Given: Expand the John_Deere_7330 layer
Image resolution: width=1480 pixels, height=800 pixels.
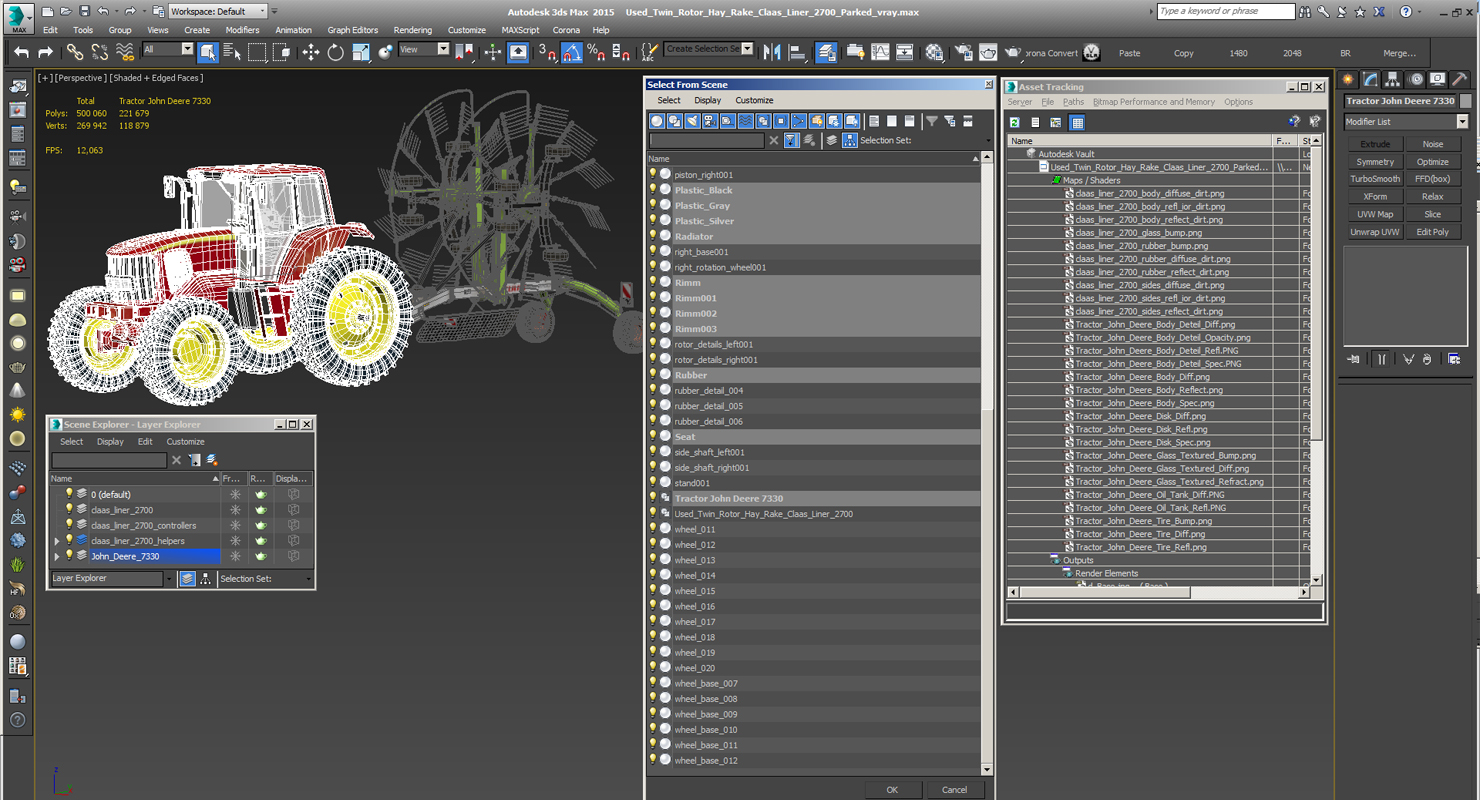Looking at the screenshot, I should click(57, 556).
